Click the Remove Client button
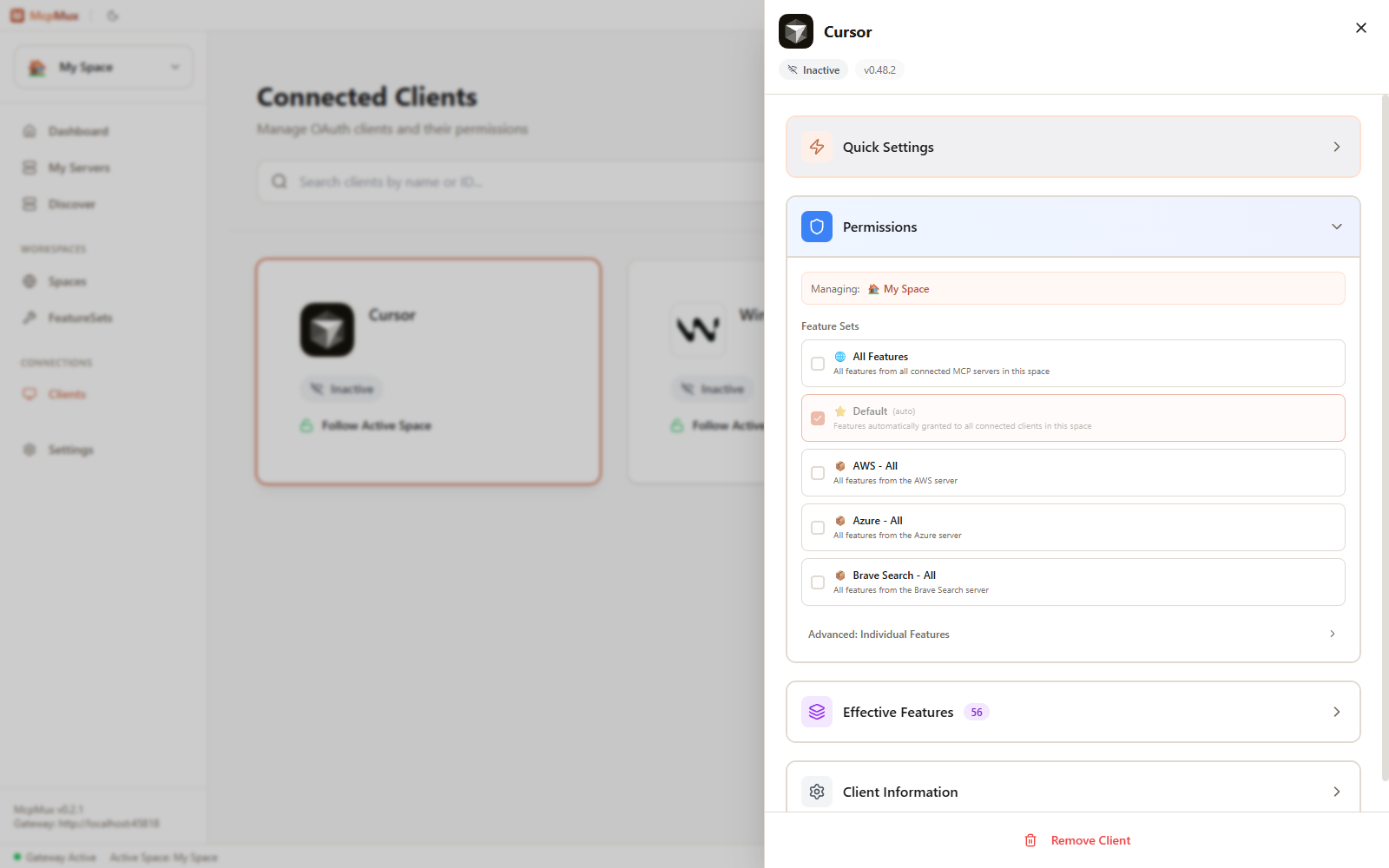The image size is (1389, 868). [x=1076, y=839]
